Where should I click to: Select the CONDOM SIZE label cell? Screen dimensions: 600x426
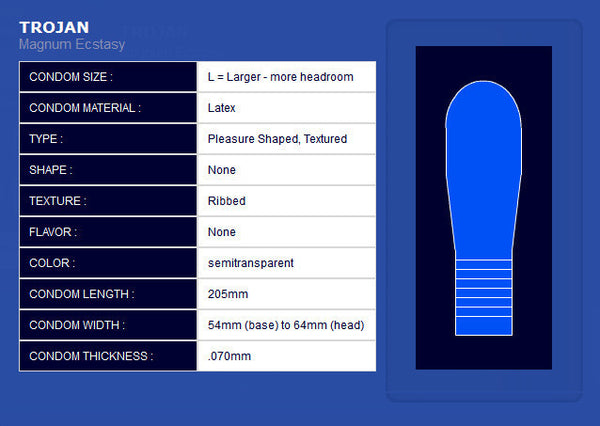pos(108,77)
